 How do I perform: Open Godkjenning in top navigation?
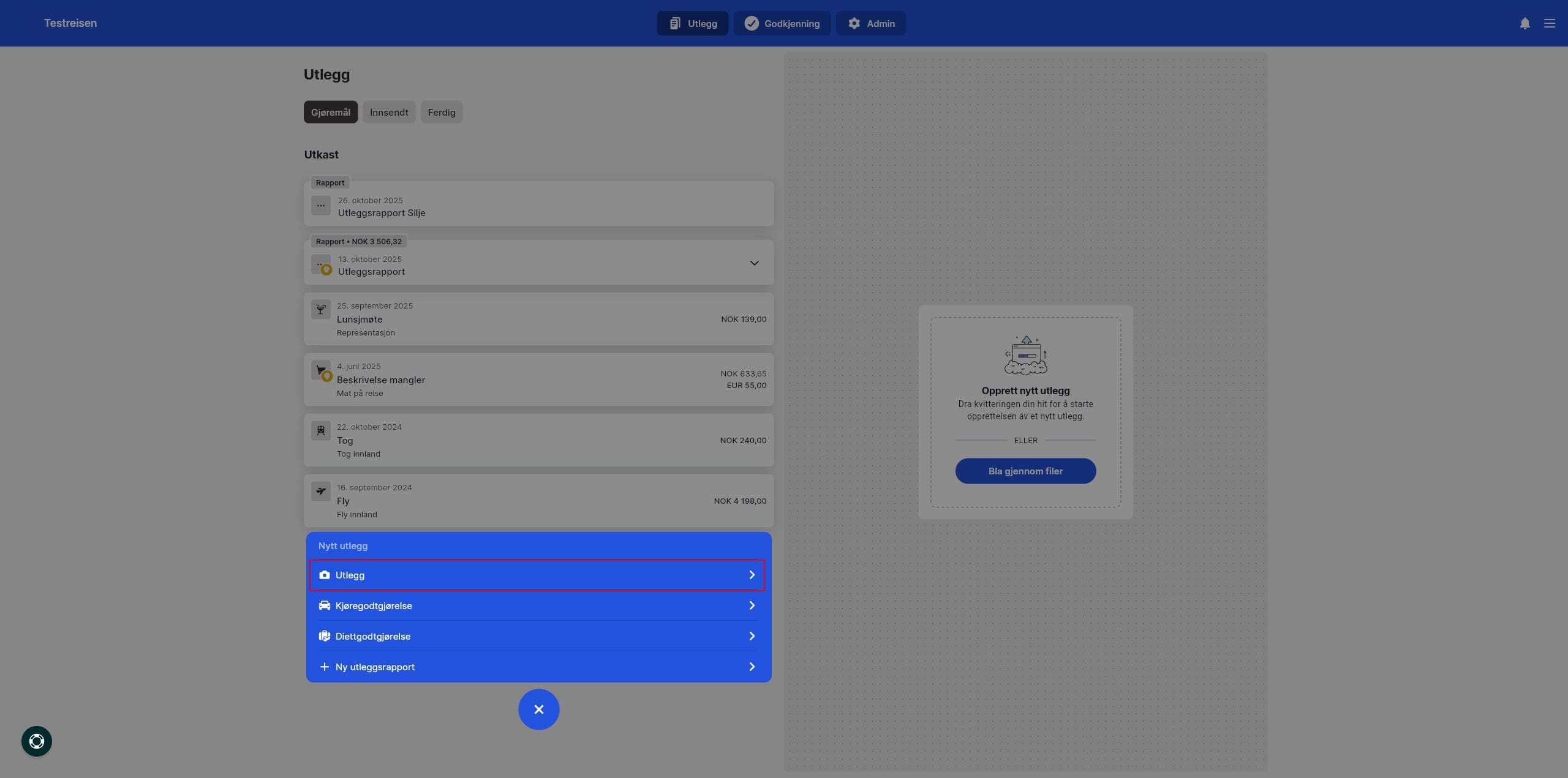(x=782, y=23)
